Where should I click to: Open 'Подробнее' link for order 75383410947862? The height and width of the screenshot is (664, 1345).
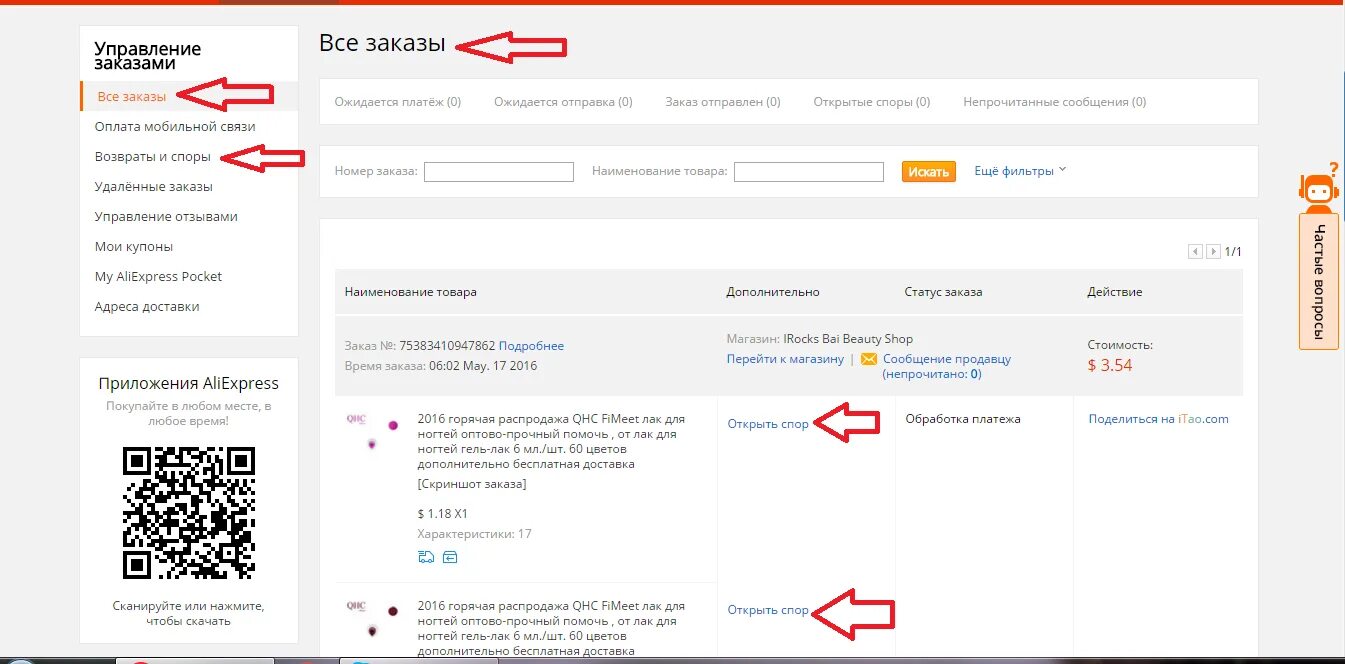(x=531, y=345)
